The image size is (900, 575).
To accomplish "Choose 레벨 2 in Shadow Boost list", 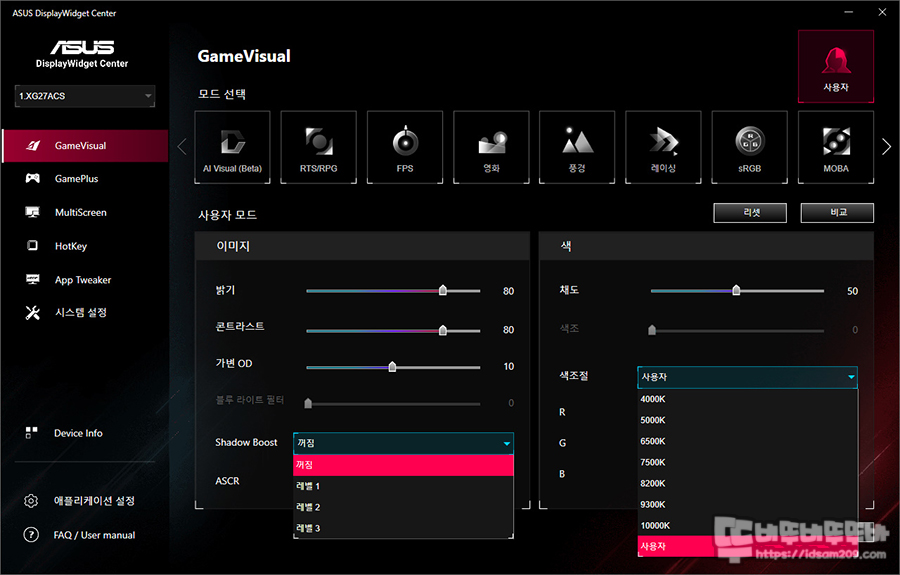I will [404, 508].
